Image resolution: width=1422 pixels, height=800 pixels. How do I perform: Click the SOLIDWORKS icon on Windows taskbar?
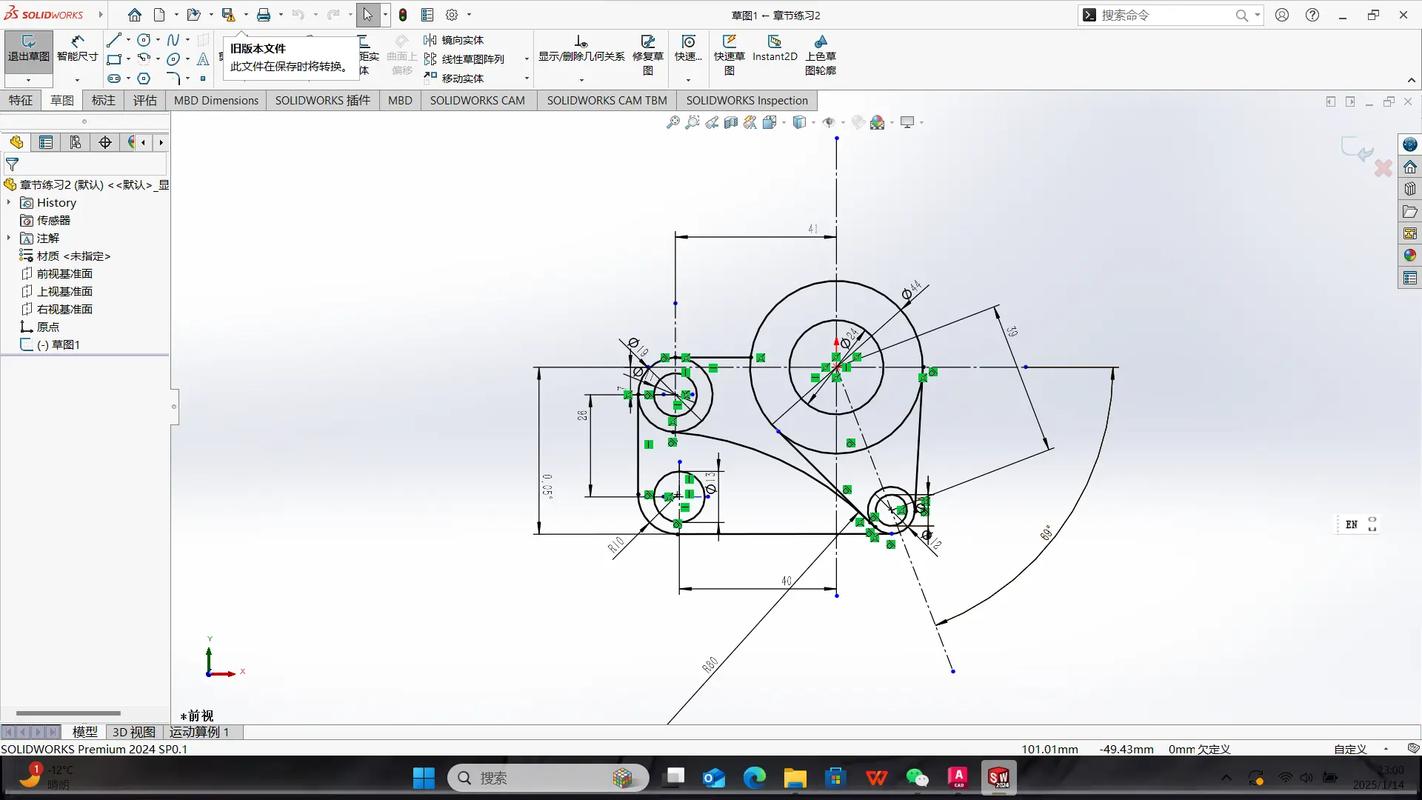998,777
